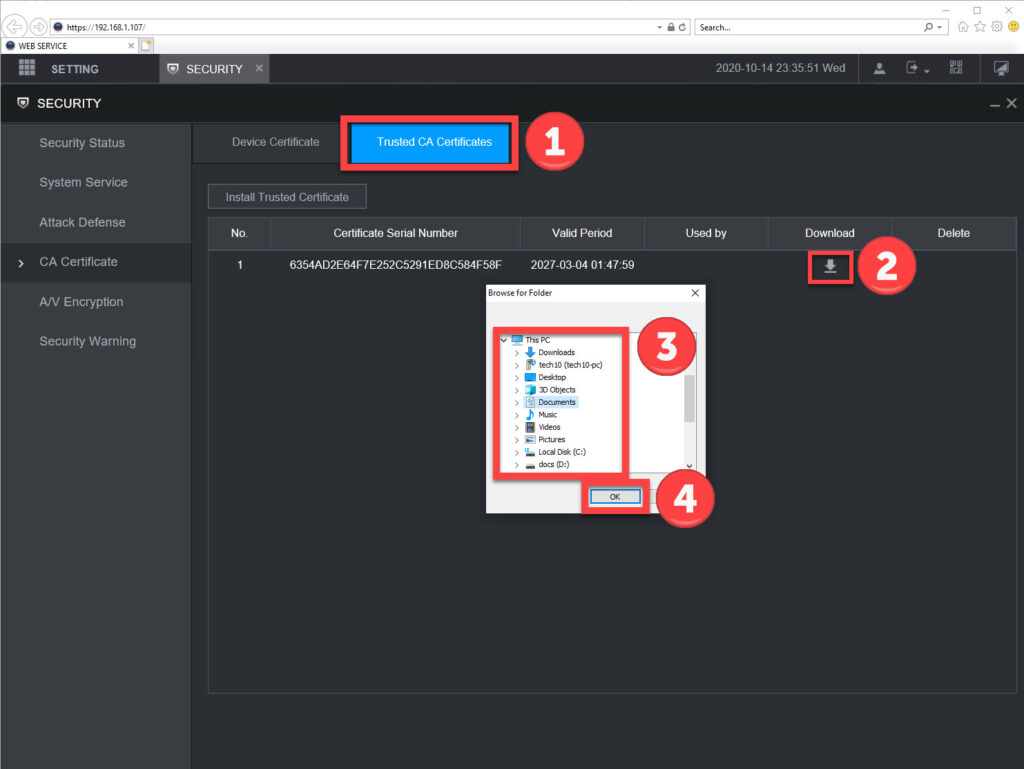This screenshot has height=769, width=1024.
Task: Open Attack Defense in the sidebar
Action: (82, 222)
